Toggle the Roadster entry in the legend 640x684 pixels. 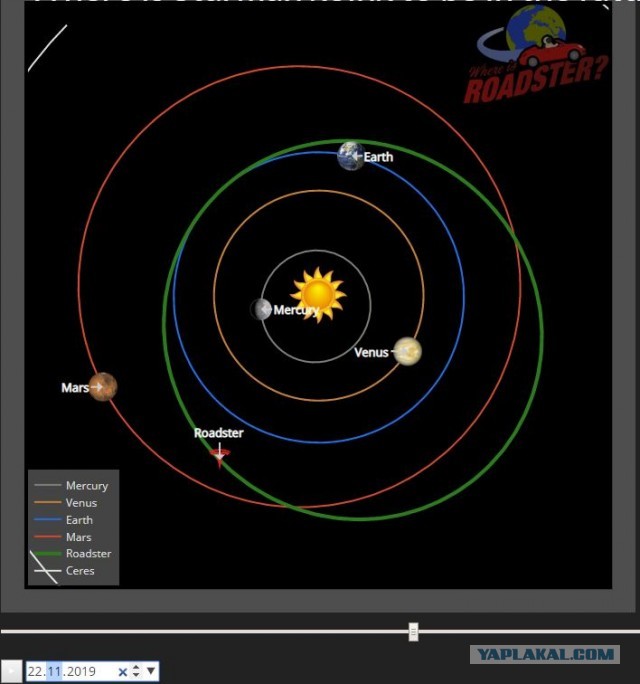tap(72, 554)
